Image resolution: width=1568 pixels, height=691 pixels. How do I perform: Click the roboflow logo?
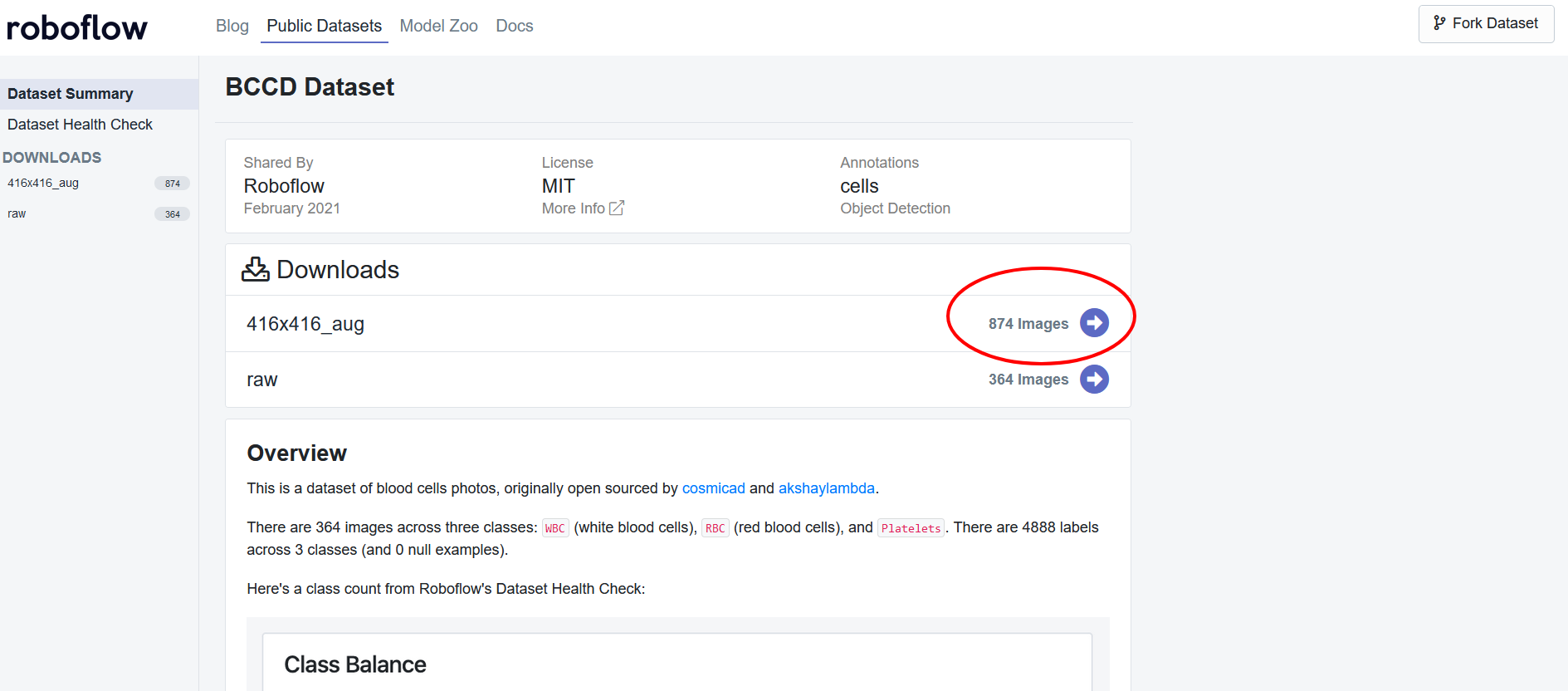76,27
